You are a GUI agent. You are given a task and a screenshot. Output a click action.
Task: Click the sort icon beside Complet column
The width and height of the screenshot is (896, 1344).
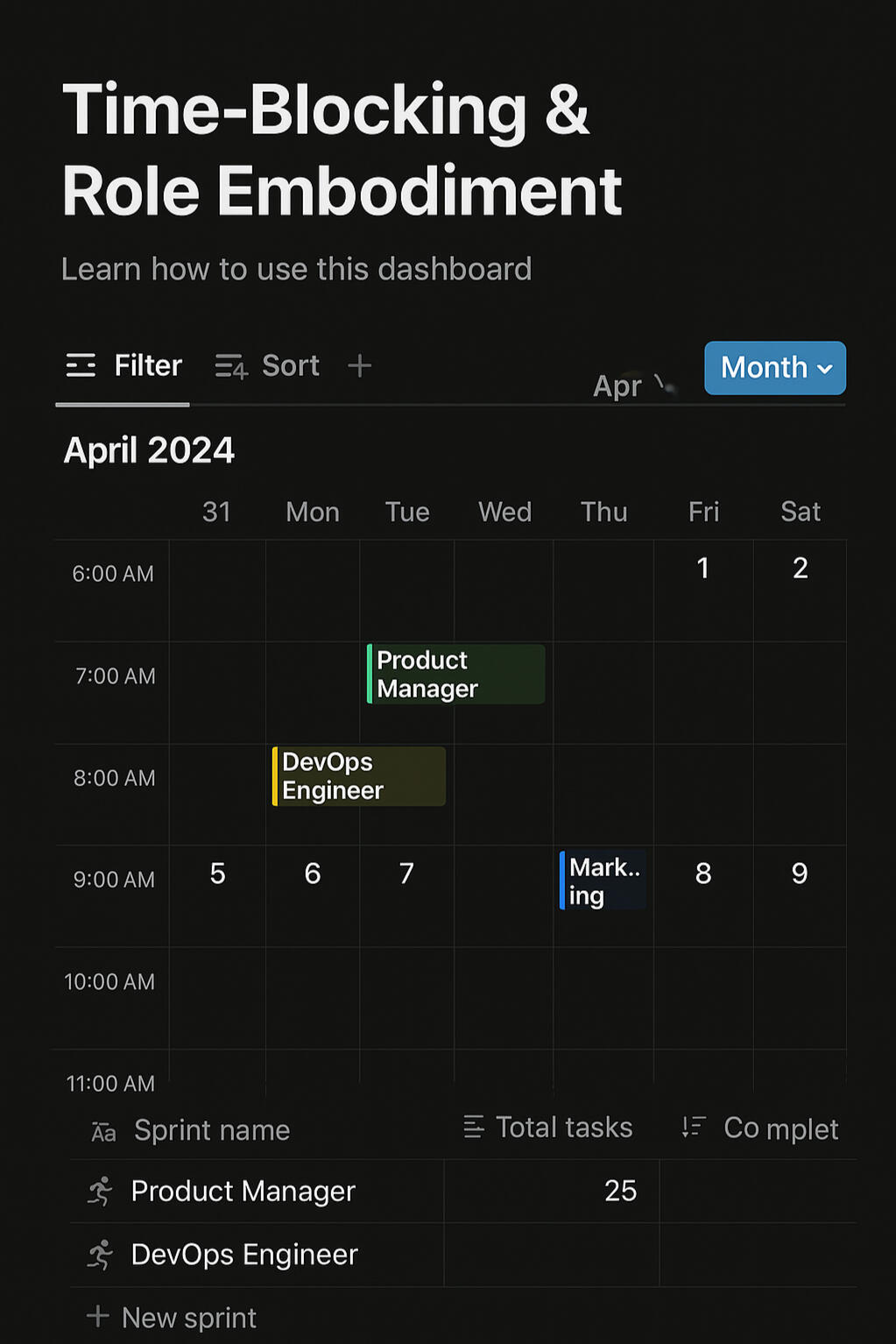[x=694, y=1128]
